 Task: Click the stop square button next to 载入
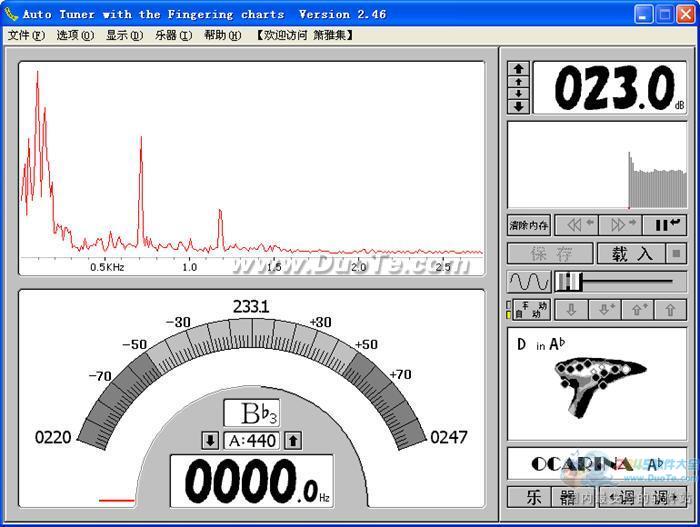tap(677, 254)
